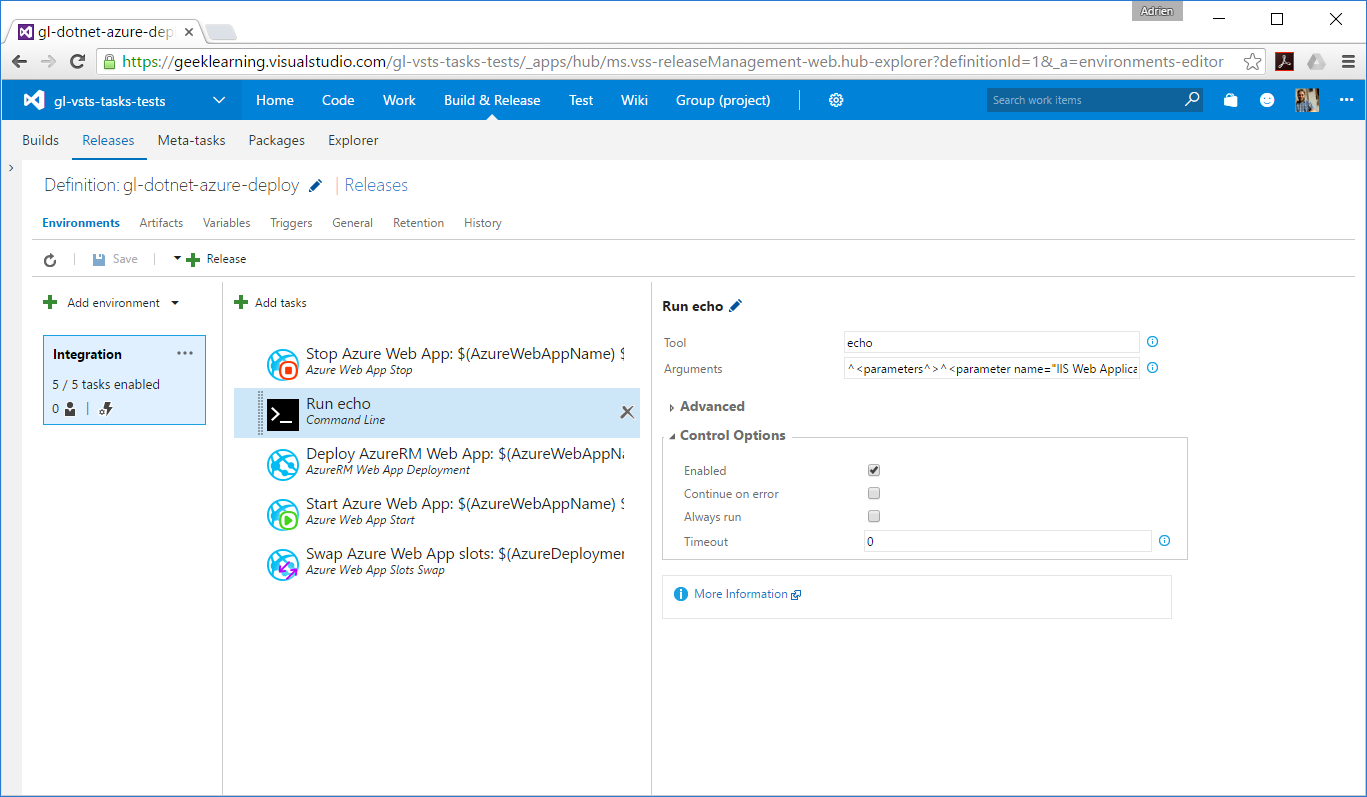Viewport: 1367px width, 797px height.
Task: Click the feedback smiley icon
Action: click(1267, 100)
